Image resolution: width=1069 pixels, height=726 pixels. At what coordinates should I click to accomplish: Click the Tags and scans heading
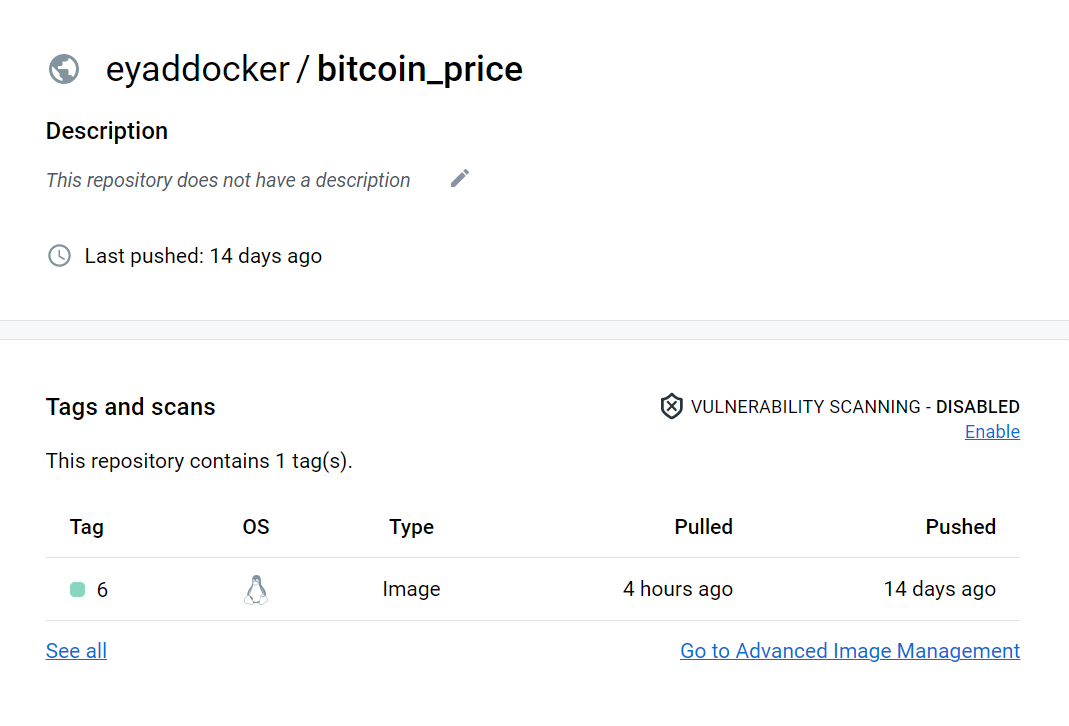click(x=131, y=407)
